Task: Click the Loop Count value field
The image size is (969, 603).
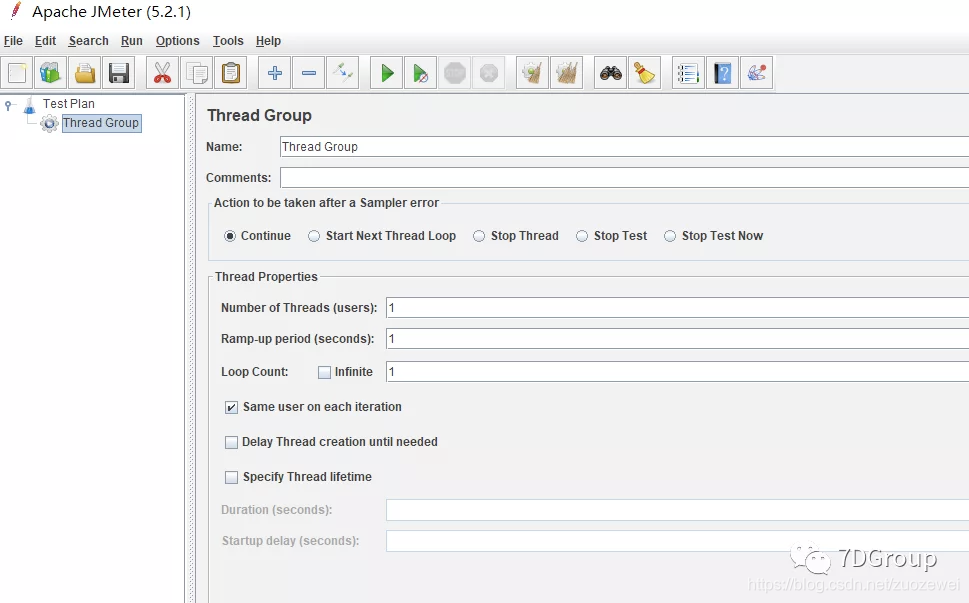Action: [677, 372]
